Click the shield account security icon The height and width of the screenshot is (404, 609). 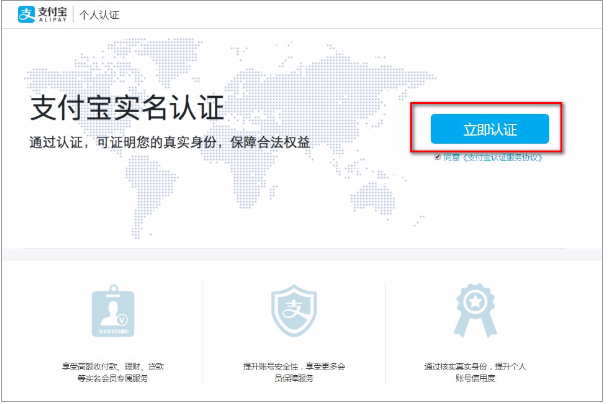click(294, 312)
